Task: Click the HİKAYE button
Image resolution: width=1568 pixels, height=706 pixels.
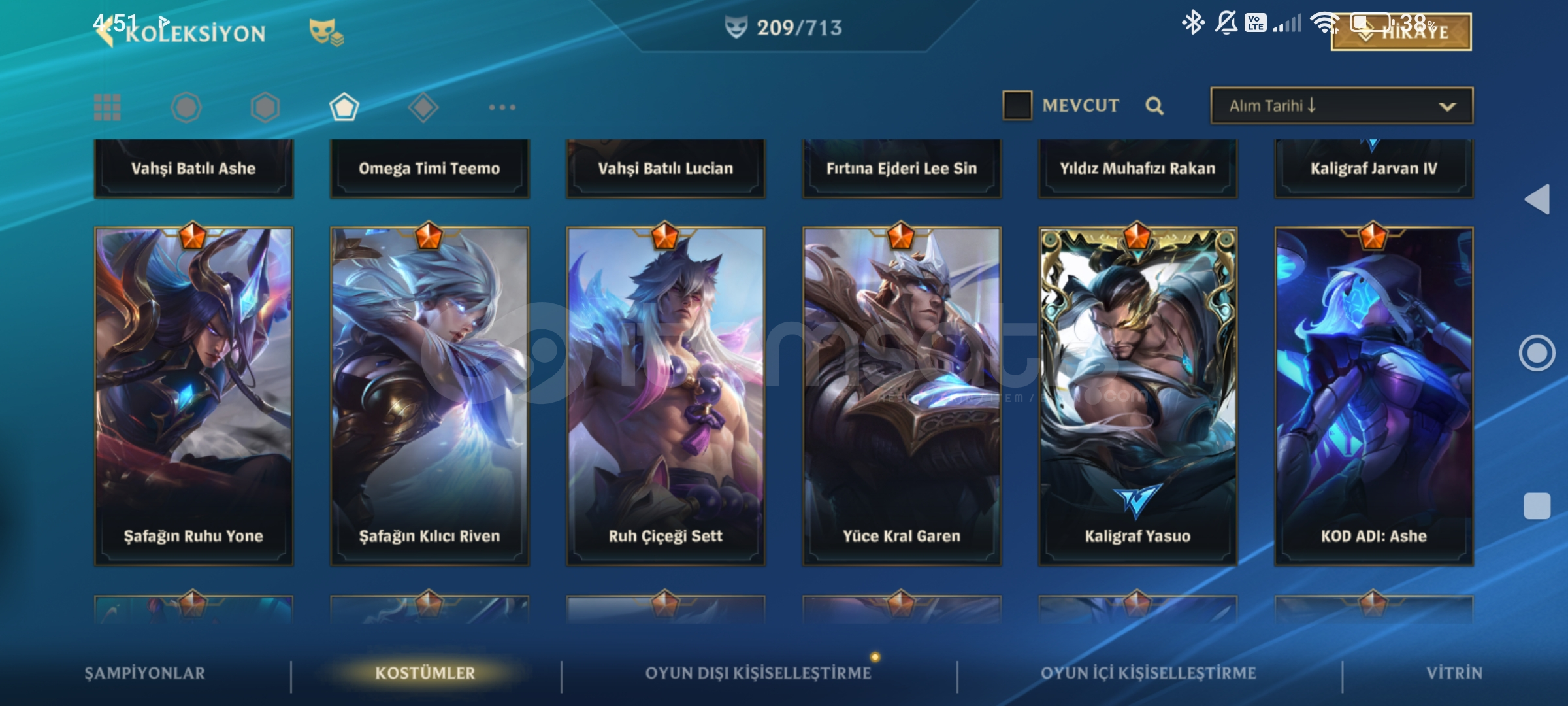Action: pyautogui.click(x=1401, y=31)
